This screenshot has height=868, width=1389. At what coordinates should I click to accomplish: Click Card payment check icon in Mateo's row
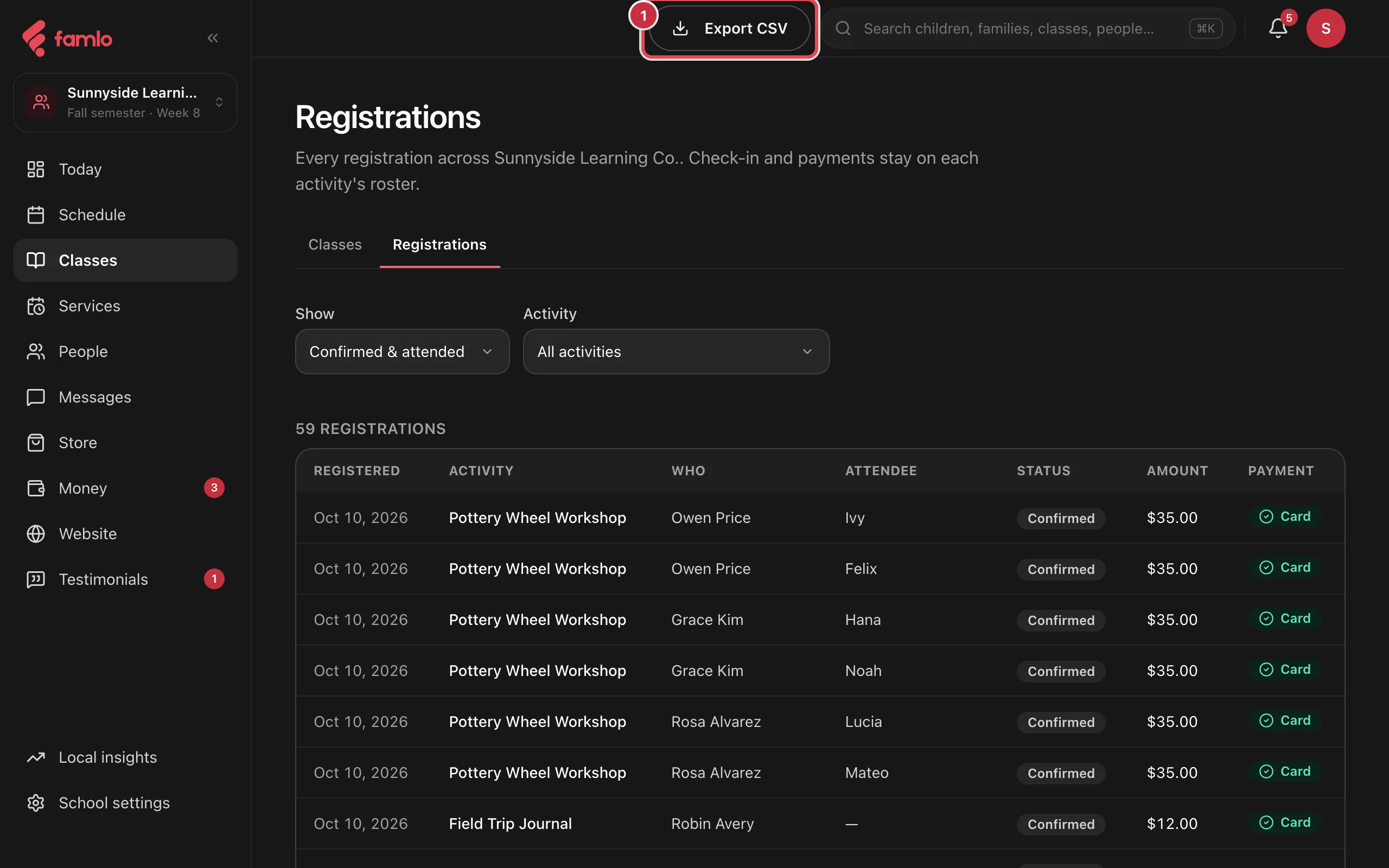[1266, 771]
